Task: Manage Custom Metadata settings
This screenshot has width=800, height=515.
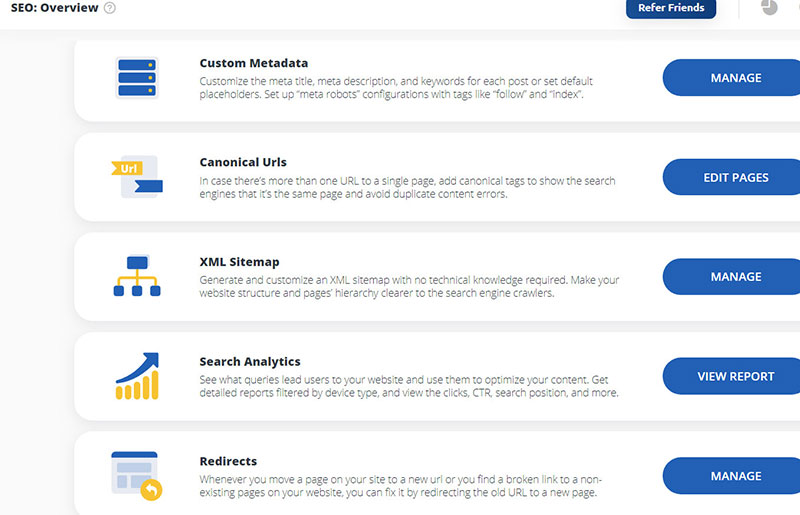Action: (735, 78)
